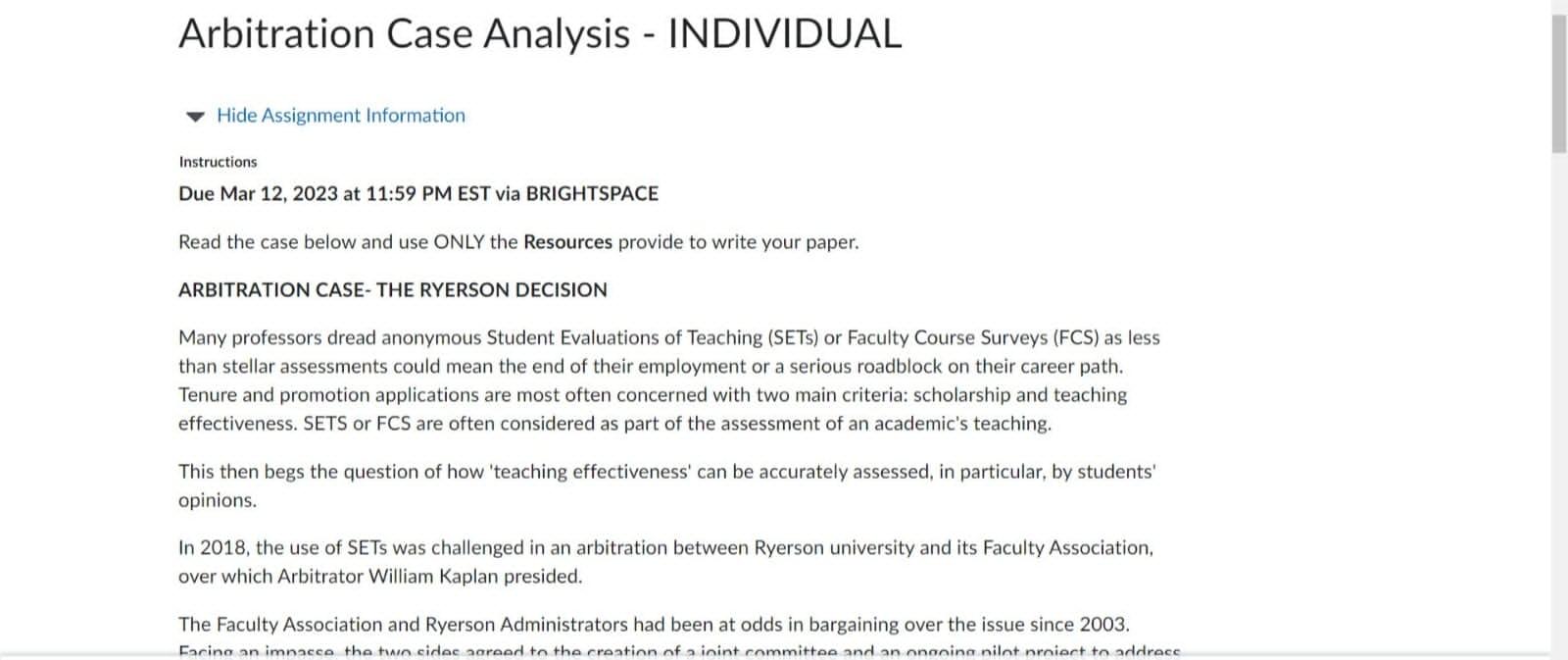Click the scrollbar track below the thumb

coord(1556,392)
